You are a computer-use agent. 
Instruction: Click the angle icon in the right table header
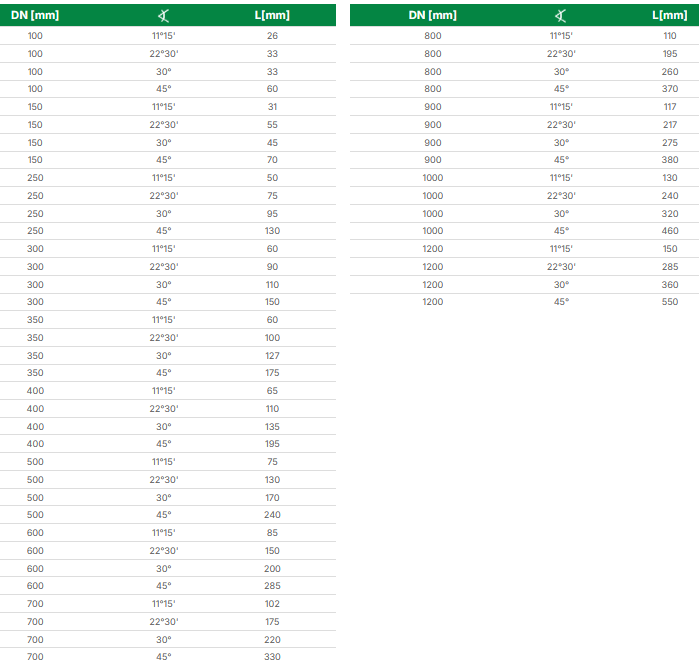pos(561,15)
